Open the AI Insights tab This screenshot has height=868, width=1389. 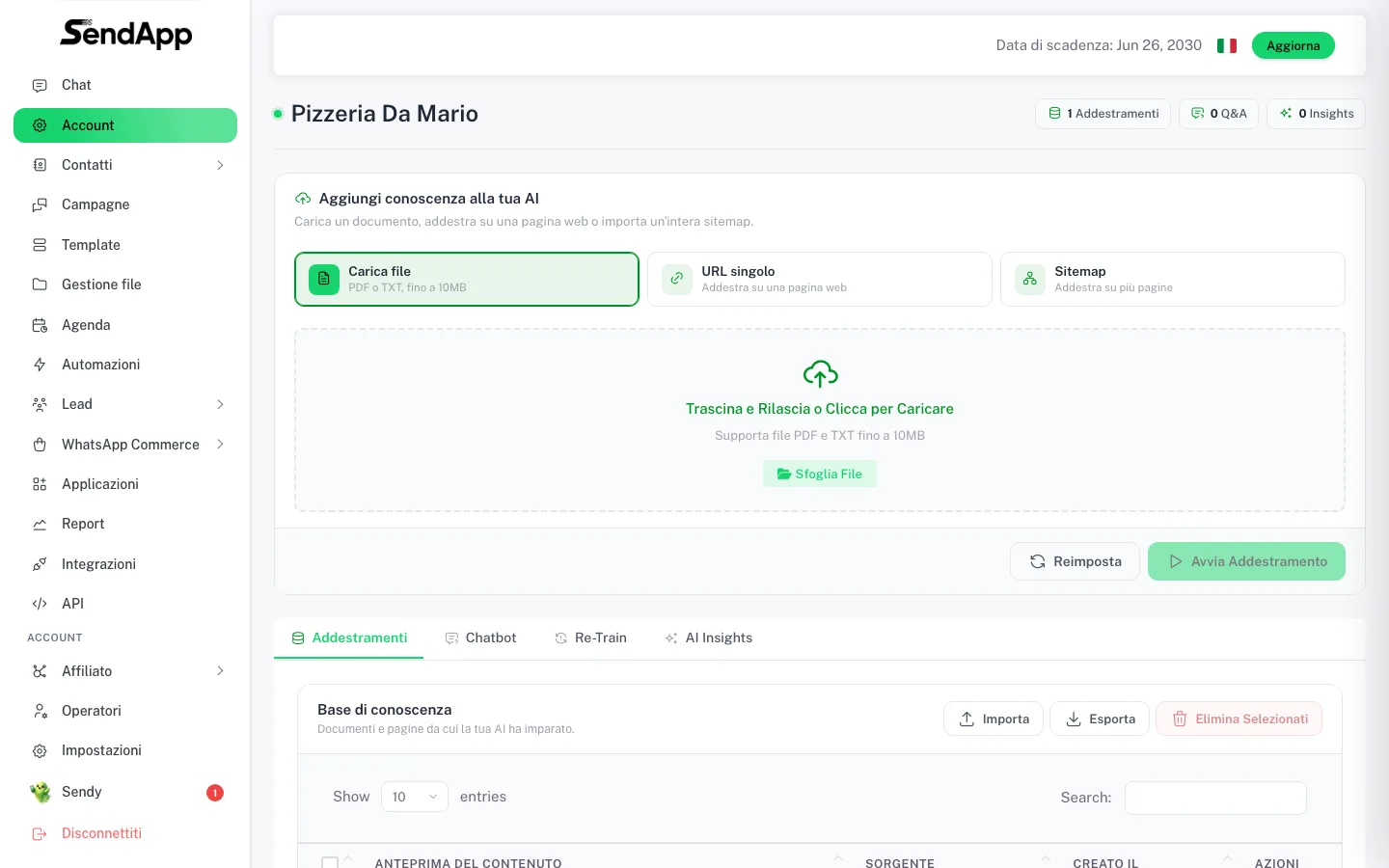pyautogui.click(x=709, y=638)
